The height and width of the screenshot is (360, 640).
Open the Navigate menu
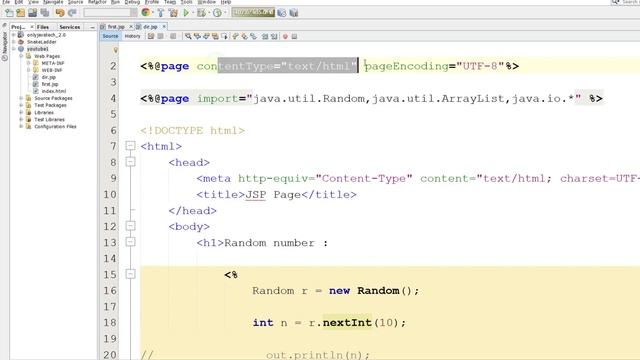pyautogui.click(x=53, y=2)
